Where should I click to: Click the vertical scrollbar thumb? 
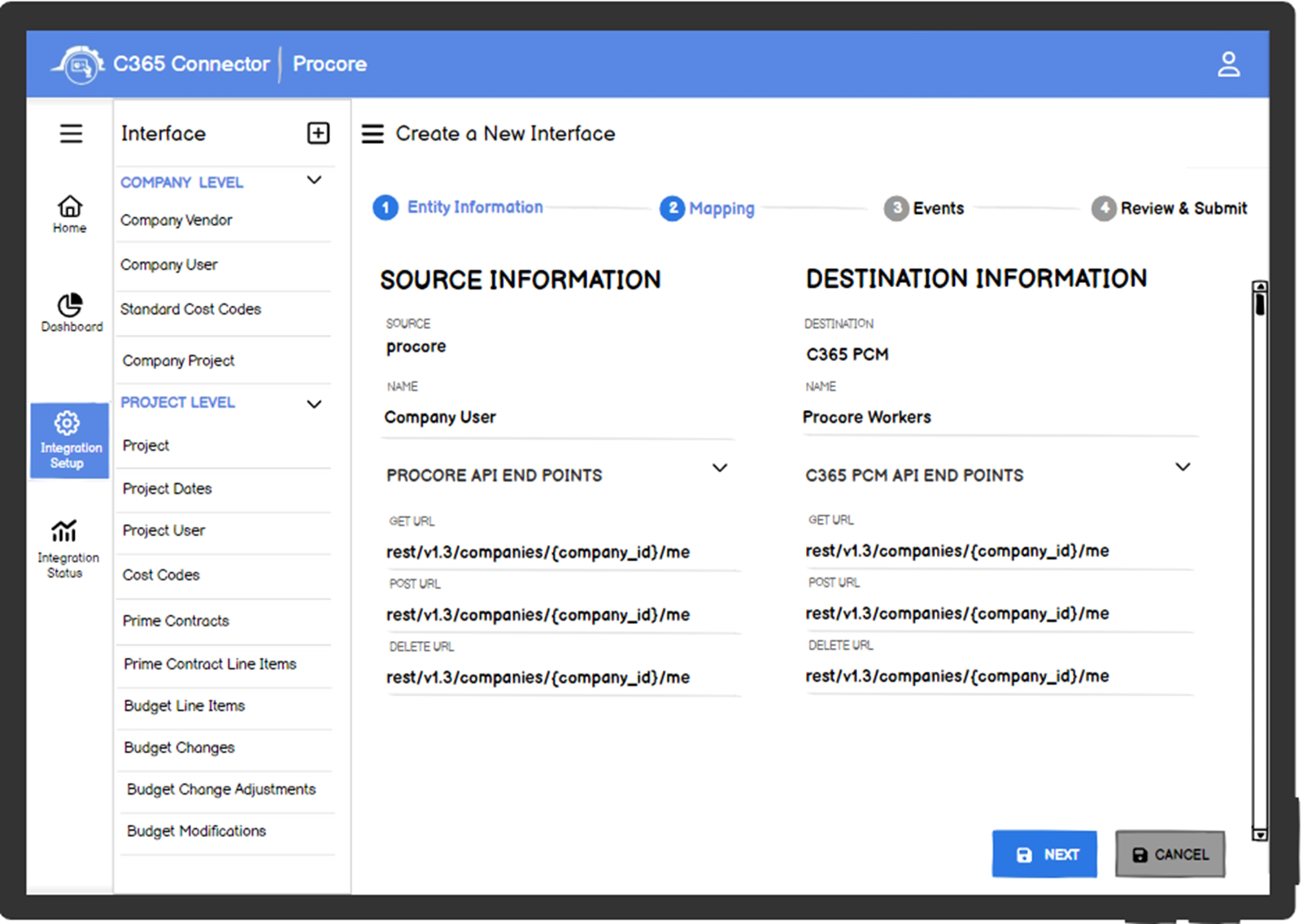[1259, 304]
